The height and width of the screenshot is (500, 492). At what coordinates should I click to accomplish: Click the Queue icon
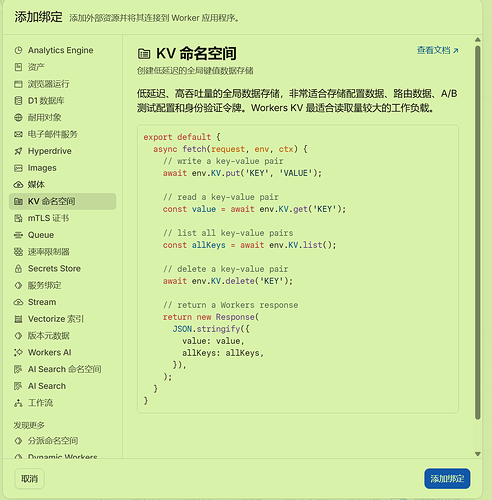pos(18,235)
